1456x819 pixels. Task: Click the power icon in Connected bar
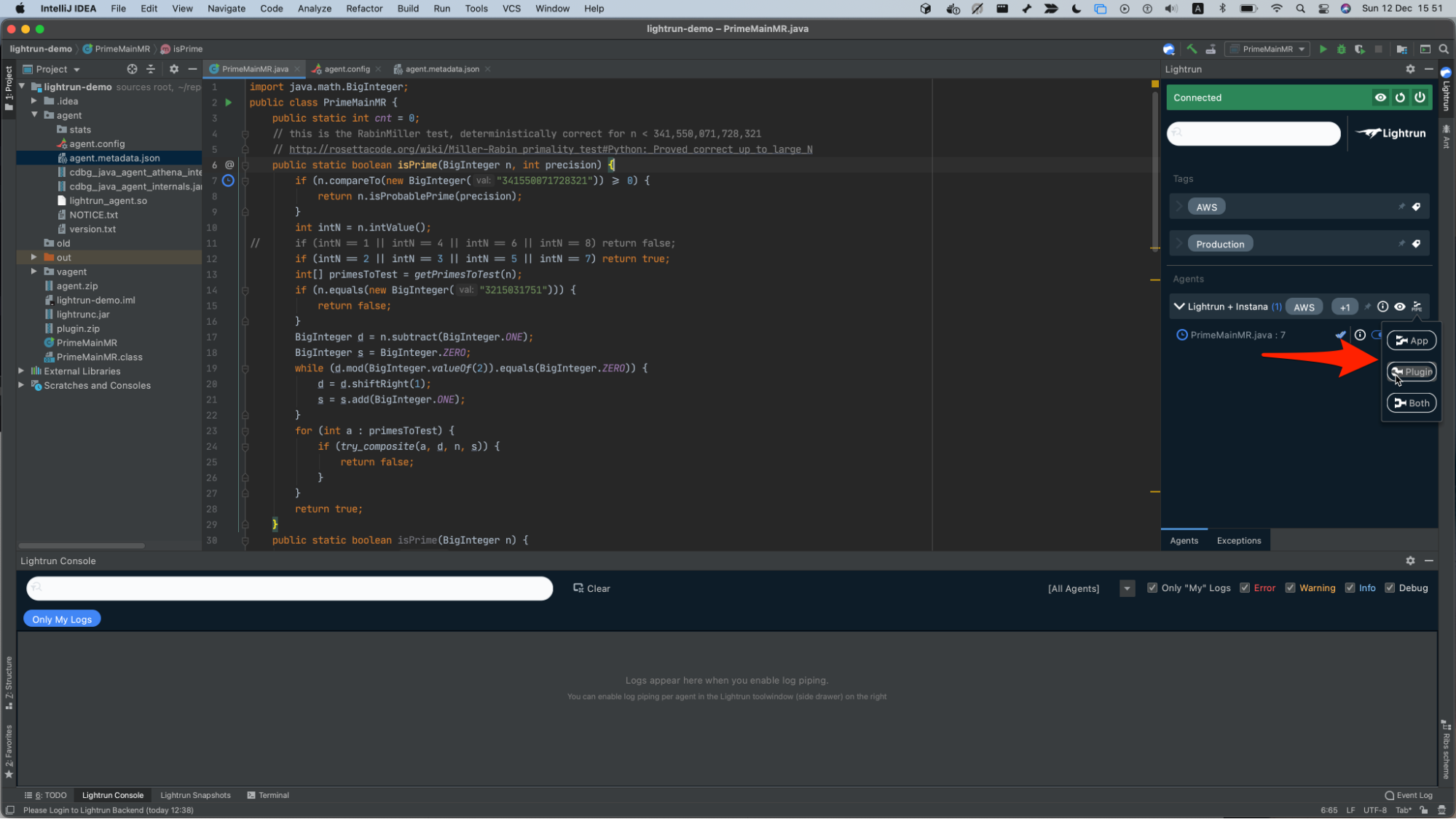click(1420, 98)
